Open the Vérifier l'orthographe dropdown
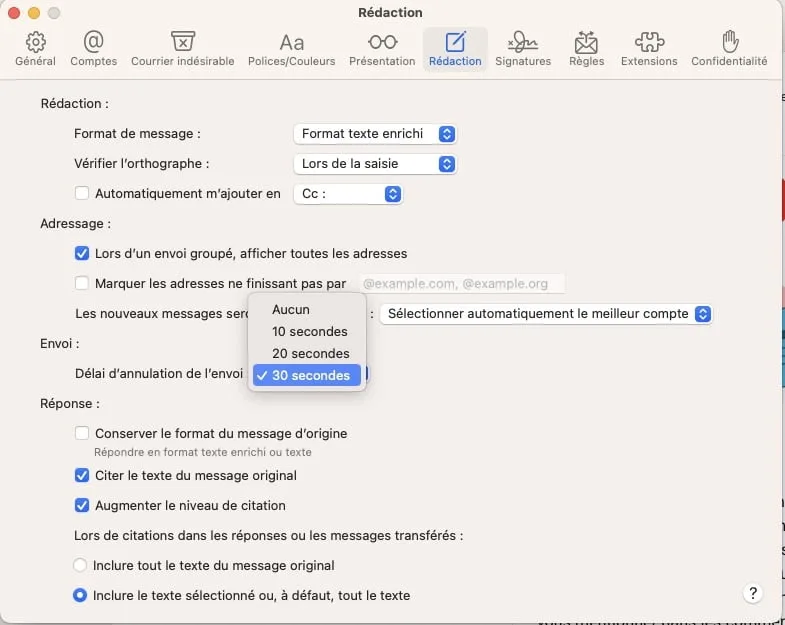785x625 pixels. [374, 164]
